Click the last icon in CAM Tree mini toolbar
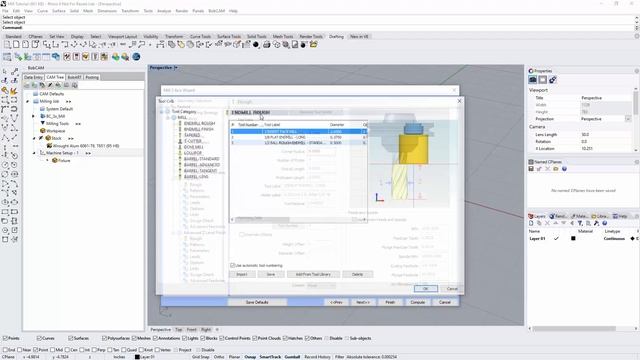640x360 pixels. tap(74, 85)
